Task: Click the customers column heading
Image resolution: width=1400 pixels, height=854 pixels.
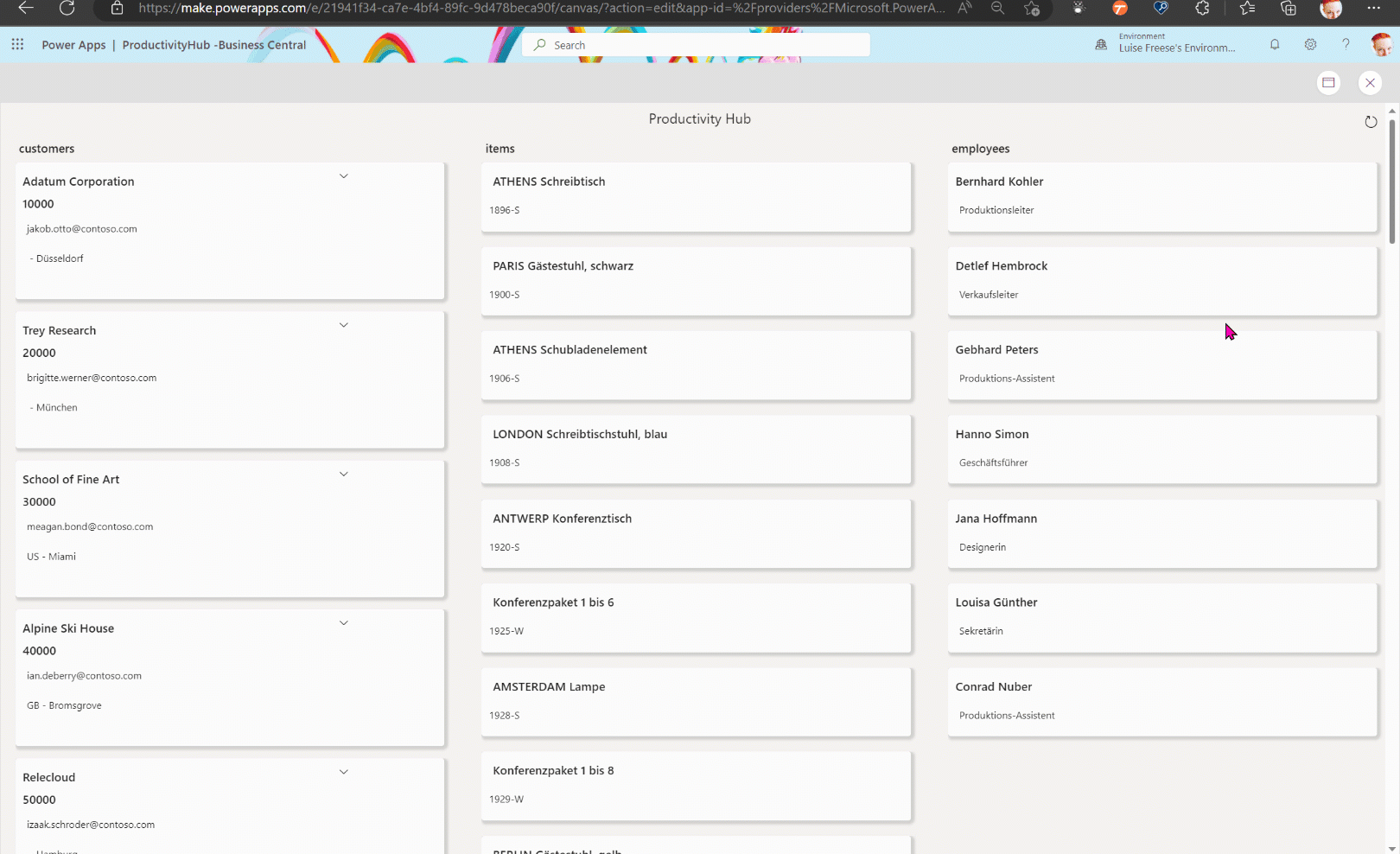Action: tap(47, 149)
